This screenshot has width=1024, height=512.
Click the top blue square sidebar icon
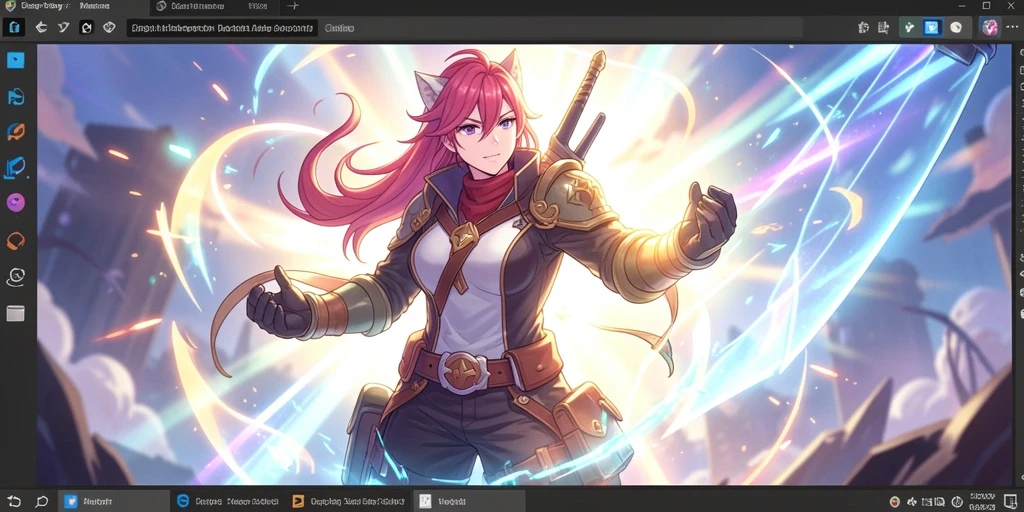(16, 60)
